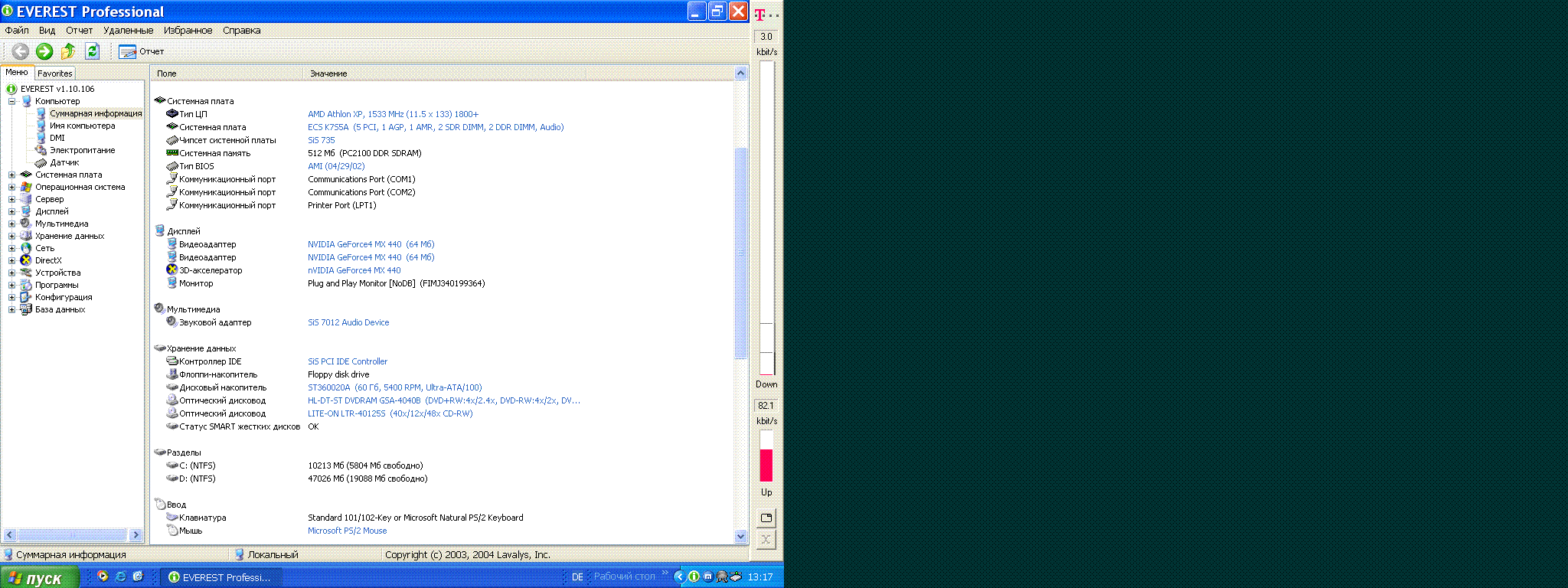Open the LITE-ON LTR-40125S link
Viewport: 1568px width, 588px height.
click(390, 413)
